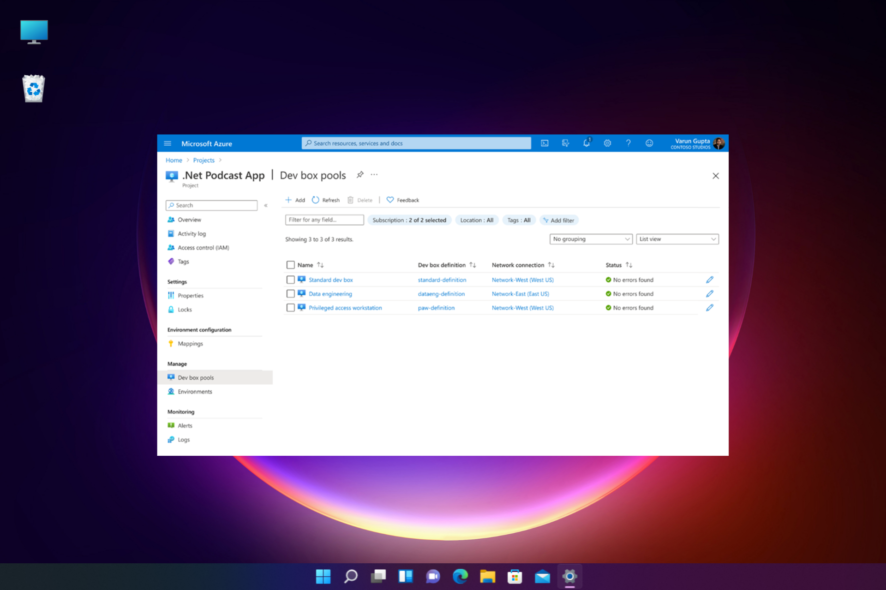This screenshot has width=886, height=590.
Task: Sort by Dev box definition column
Action: [472, 265]
